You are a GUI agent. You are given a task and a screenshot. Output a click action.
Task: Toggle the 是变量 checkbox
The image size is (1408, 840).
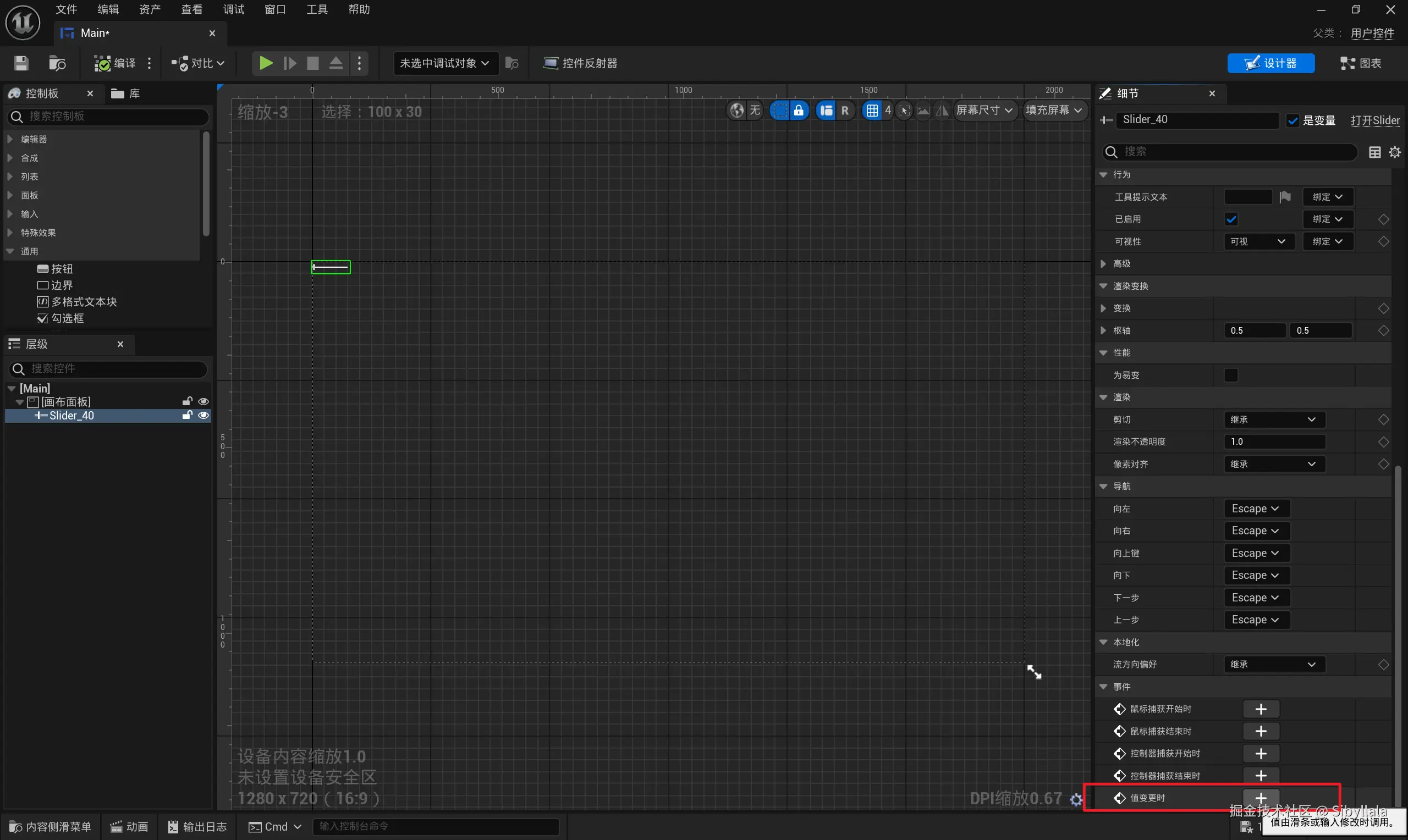click(1292, 120)
